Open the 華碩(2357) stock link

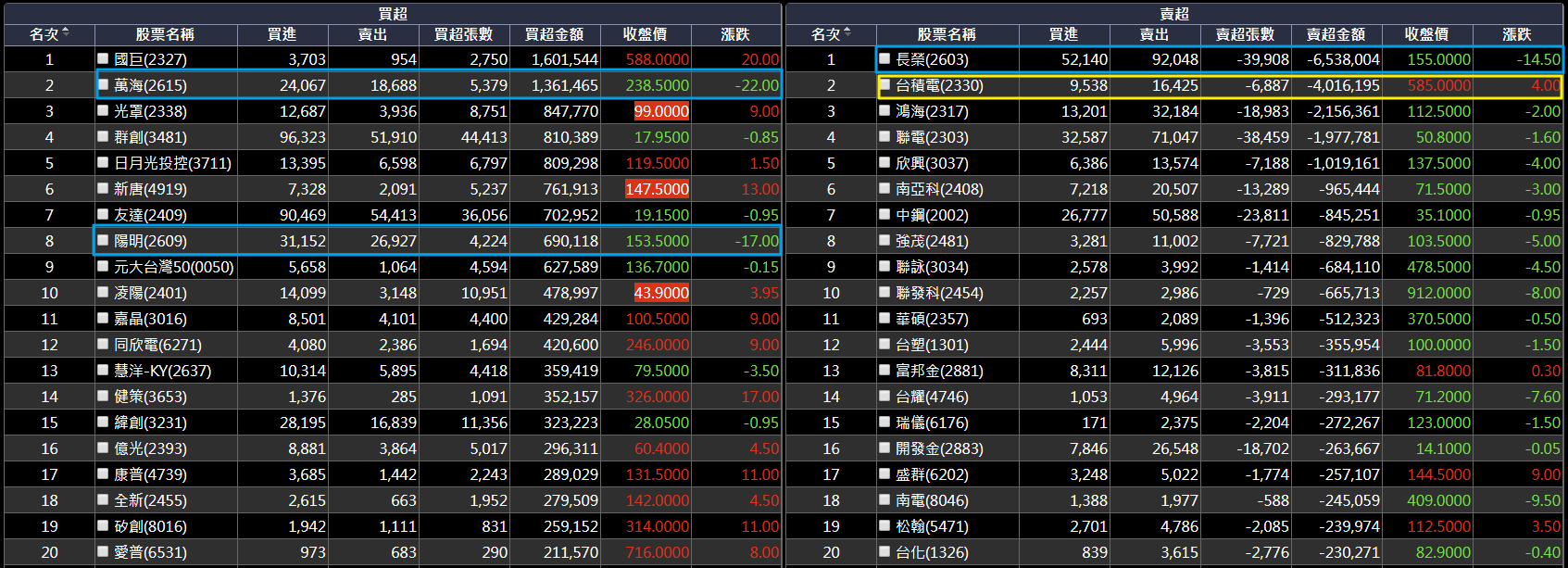tap(932, 319)
